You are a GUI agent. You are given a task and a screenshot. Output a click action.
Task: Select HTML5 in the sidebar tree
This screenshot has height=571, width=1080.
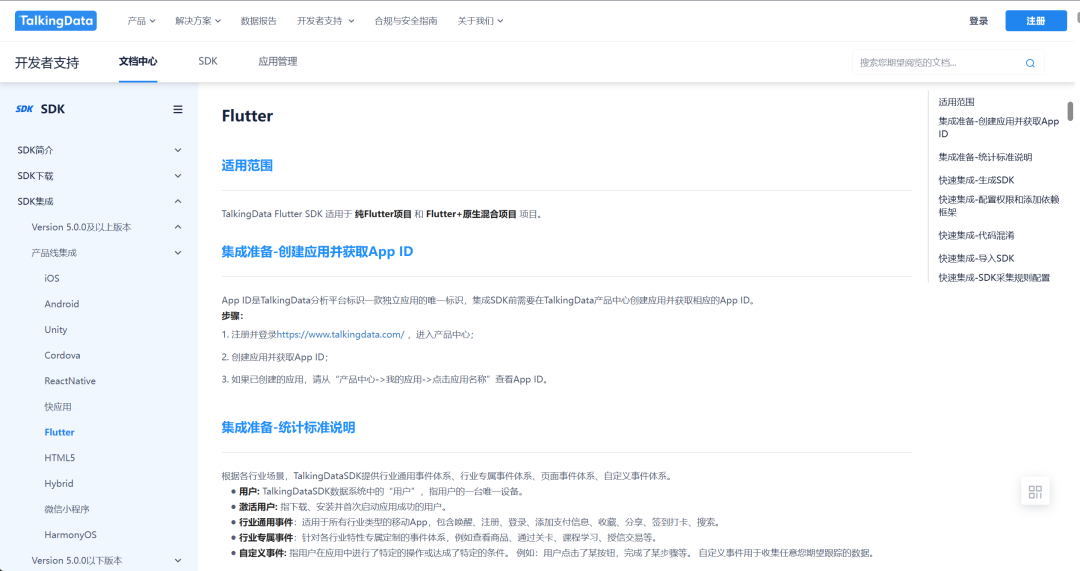[59, 457]
